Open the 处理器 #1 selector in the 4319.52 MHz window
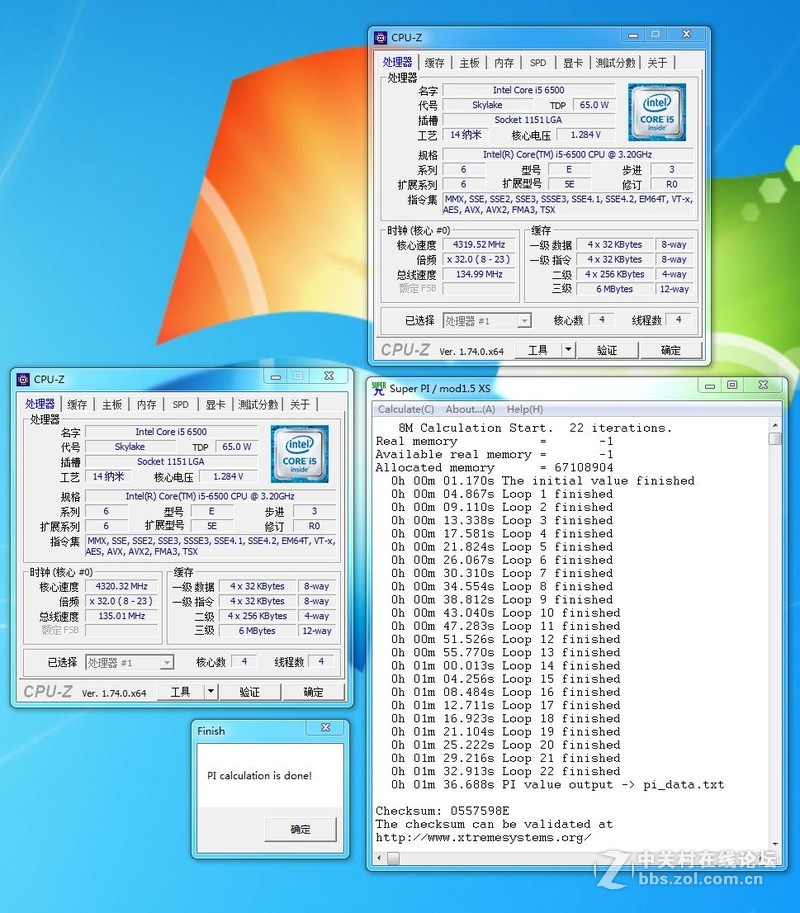The image size is (800, 913). pos(487,321)
